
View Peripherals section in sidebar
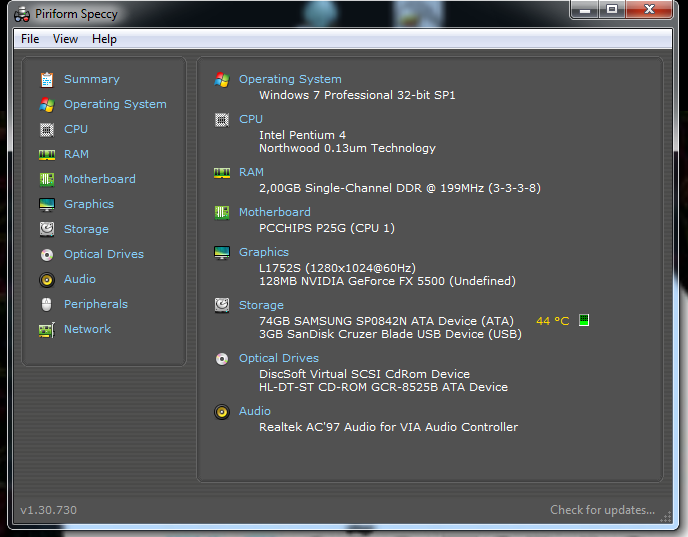pos(96,304)
